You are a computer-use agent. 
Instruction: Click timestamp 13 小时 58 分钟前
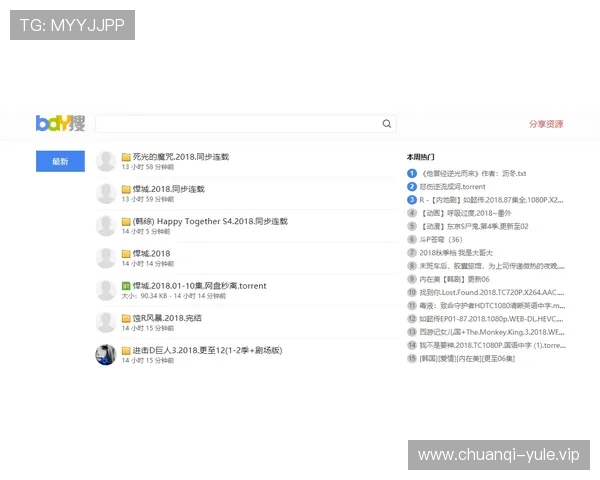[x=148, y=167]
